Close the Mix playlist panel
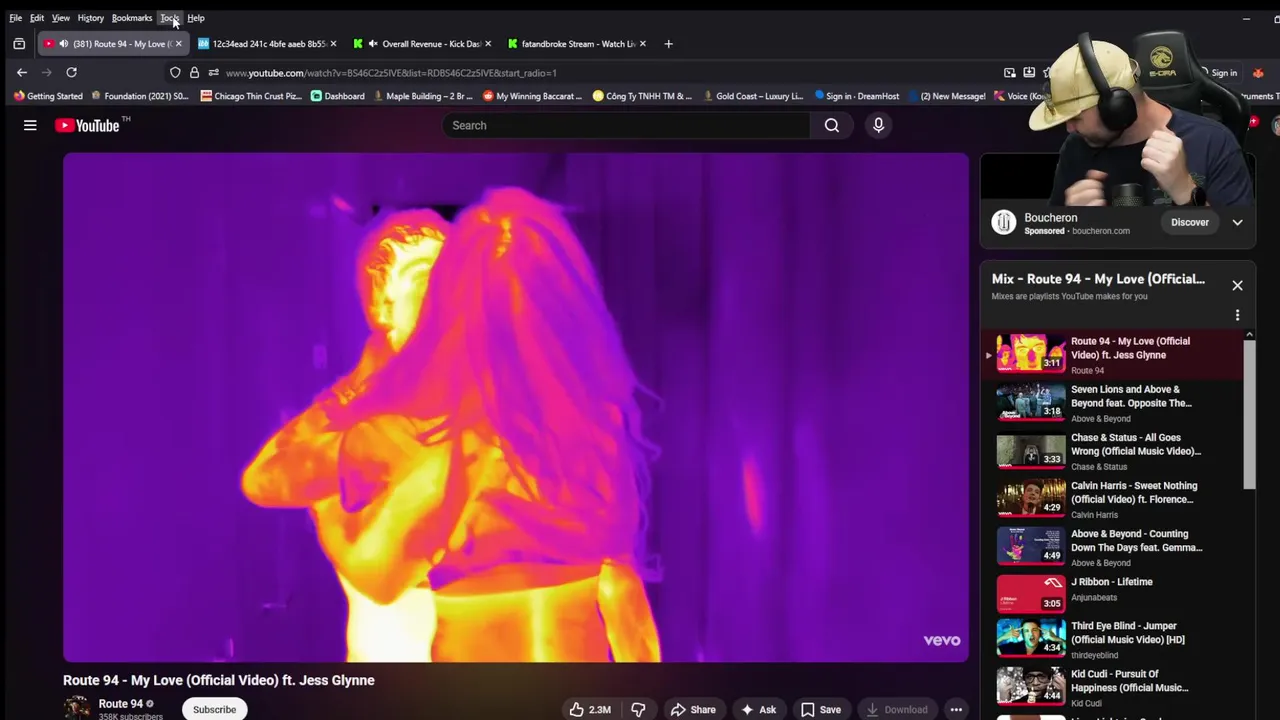Image resolution: width=1280 pixels, height=720 pixels. (1237, 285)
